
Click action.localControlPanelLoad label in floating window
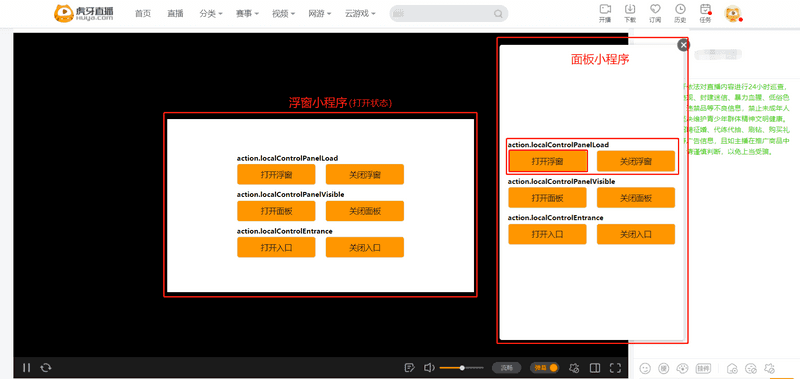pyautogui.click(x=287, y=158)
